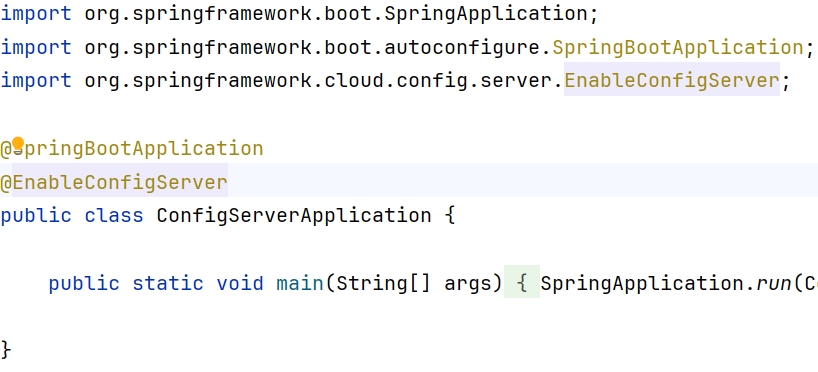Image resolution: width=818 pixels, height=372 pixels.
Task: Click 'String[]' parameter type in main
Action: click(383, 283)
